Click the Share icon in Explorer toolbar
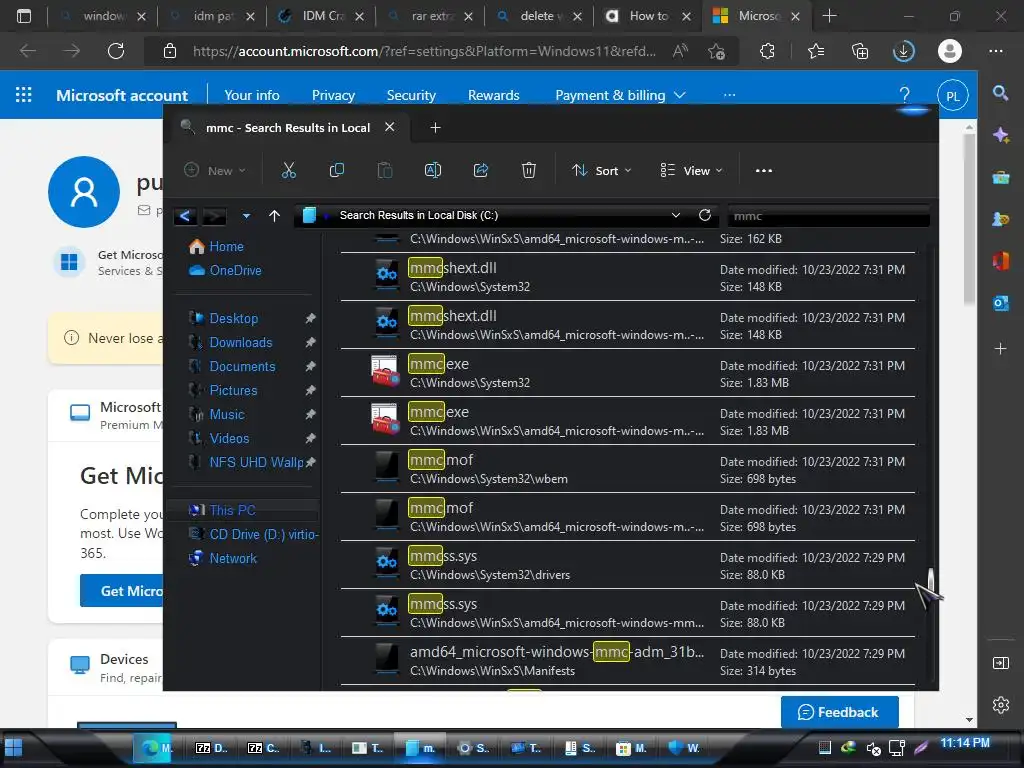Screen dimensions: 1024x768 [x=481, y=170]
